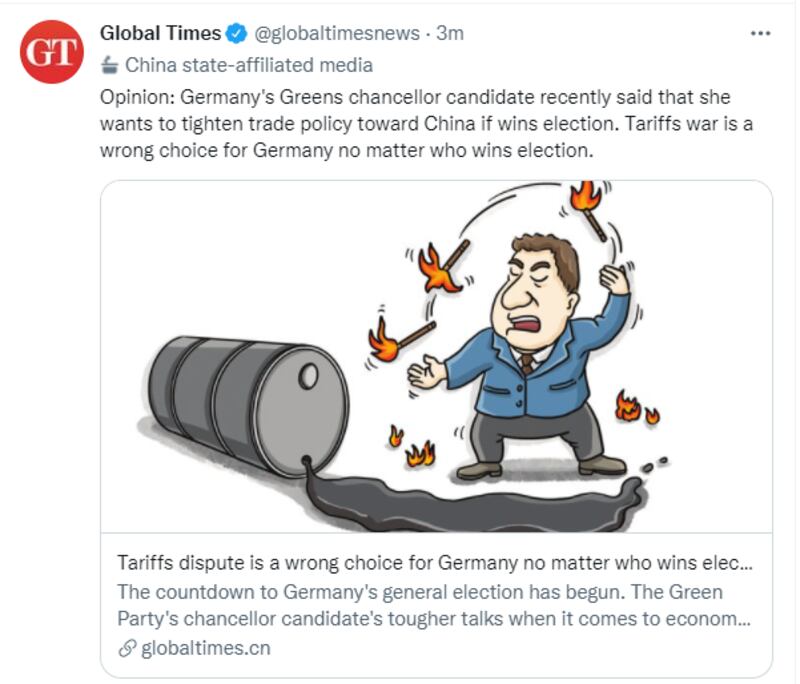This screenshot has width=800, height=684.
Task: Click the chain link icon beside globaltimes.cn
Action: coord(127,648)
